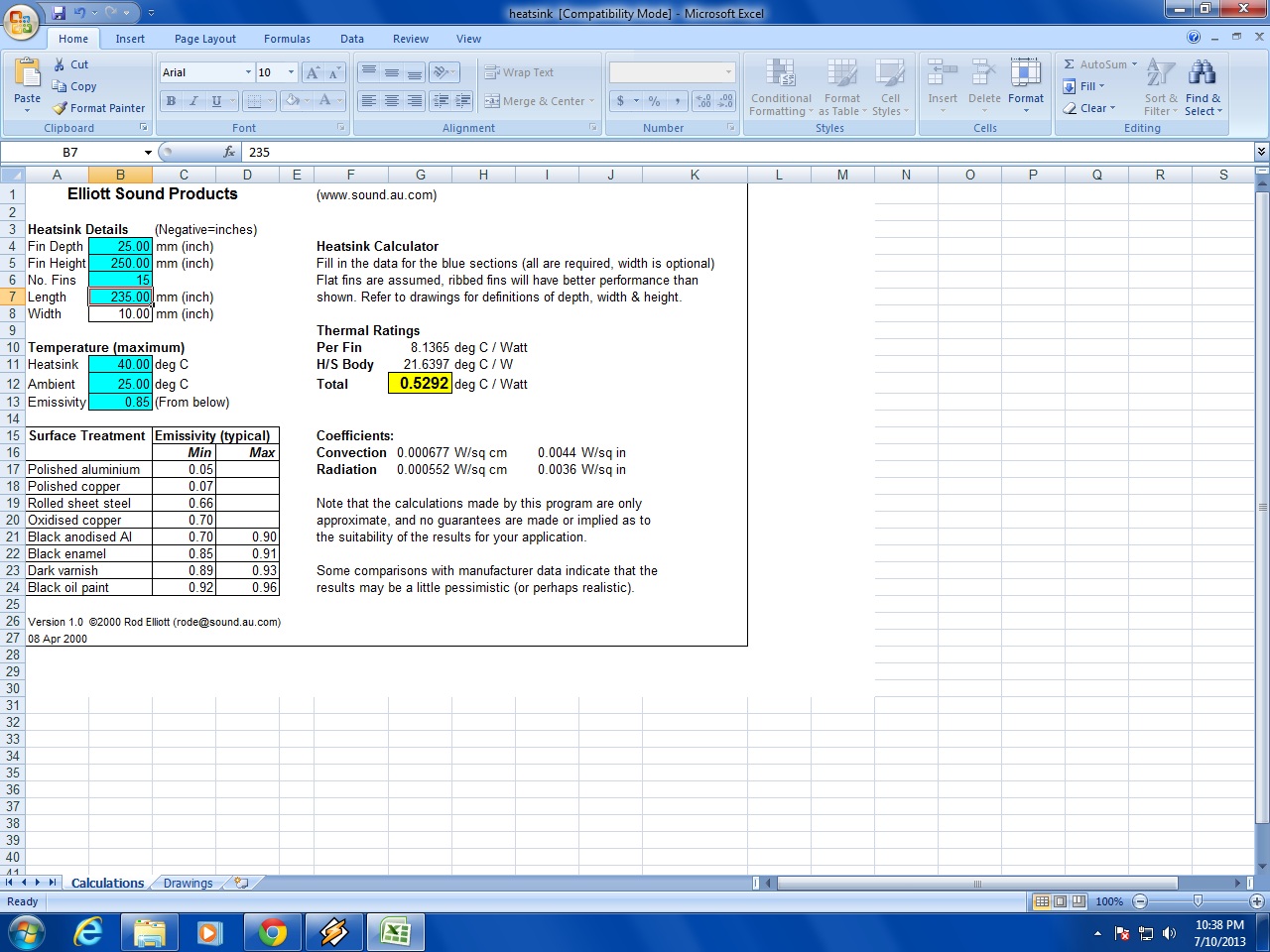The image size is (1270, 952).
Task: Open the font color dropdown arrow
Action: pyautogui.click(x=339, y=101)
